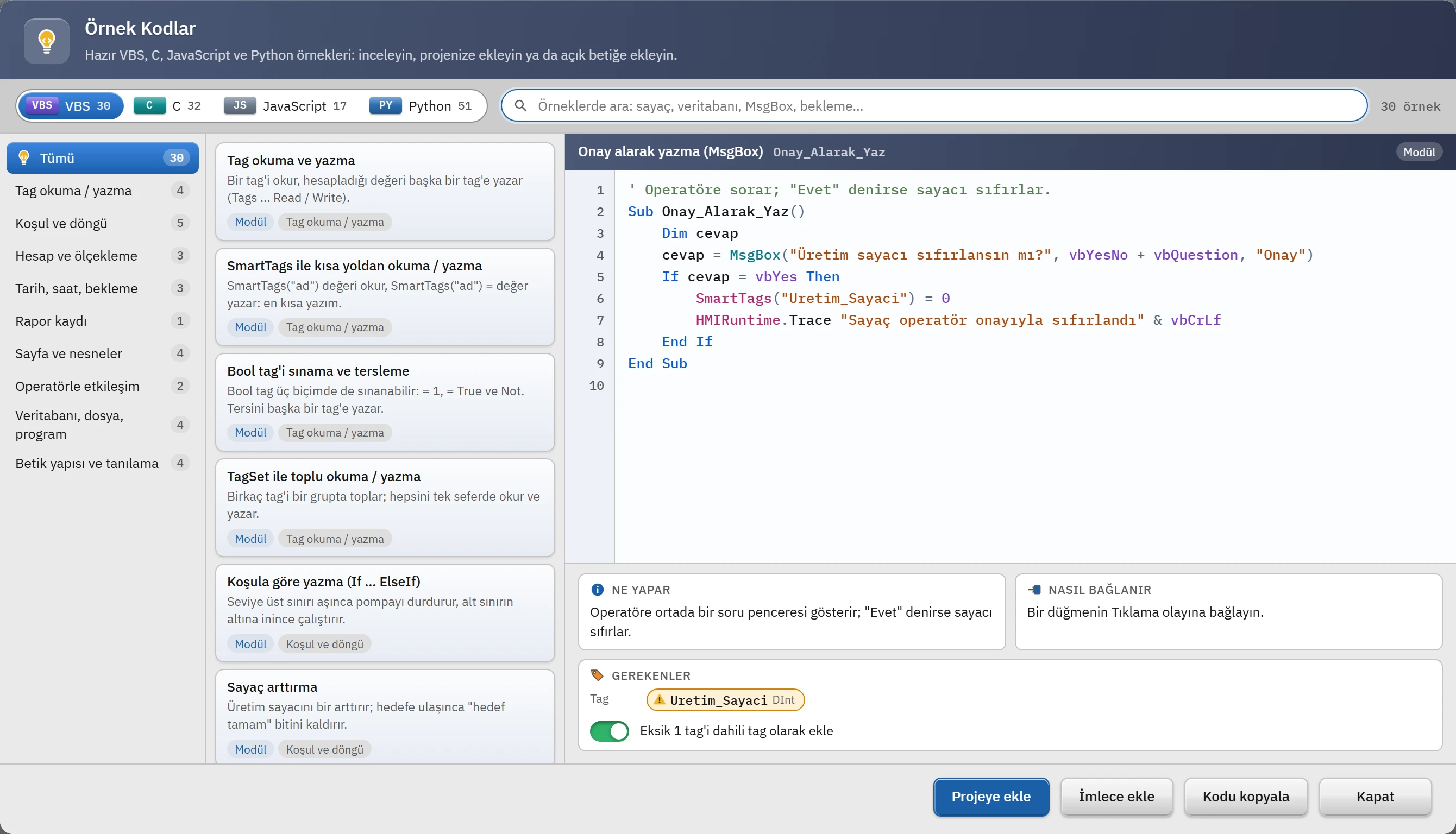Select the Bool tag'i sınama ve tersleme card
Image resolution: width=1456 pixels, height=834 pixels.
click(385, 402)
